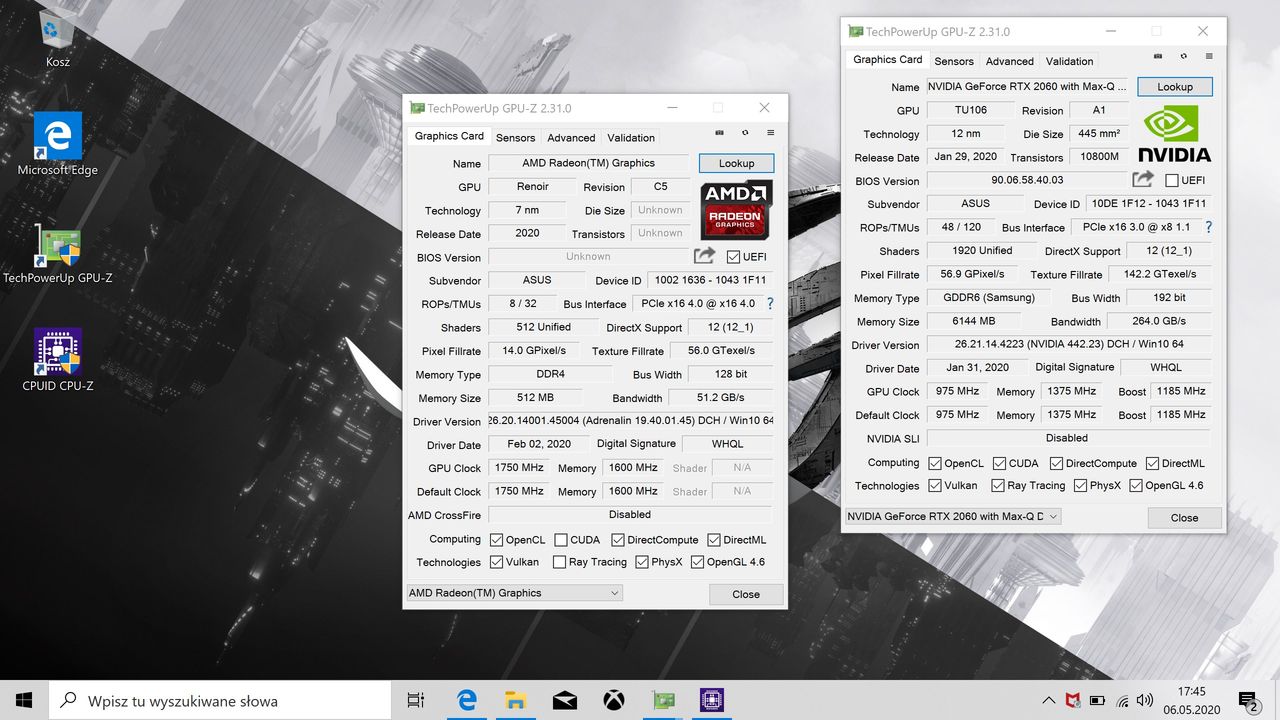Open Windows Start menu
Image resolution: width=1280 pixels, height=720 pixels.
click(24, 700)
